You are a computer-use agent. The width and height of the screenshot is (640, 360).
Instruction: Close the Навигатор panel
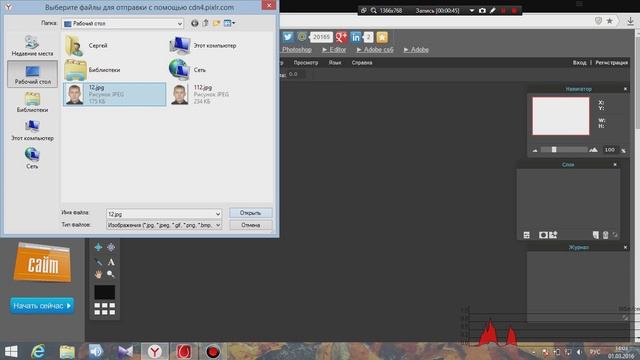point(625,89)
